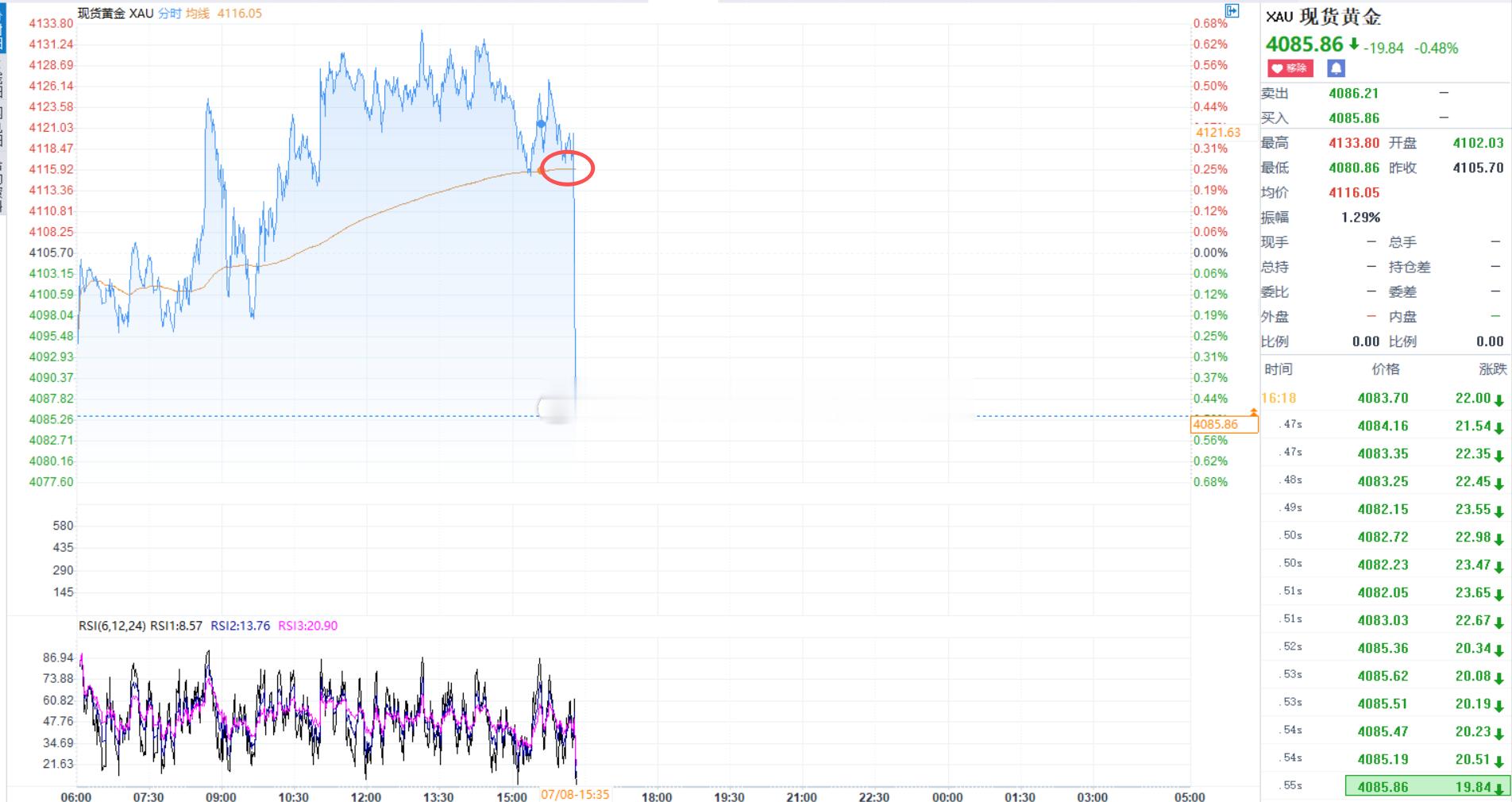This screenshot has height=802, width=1512.
Task: Click the orange 4085.86 current price tag on axis
Action: [1225, 425]
